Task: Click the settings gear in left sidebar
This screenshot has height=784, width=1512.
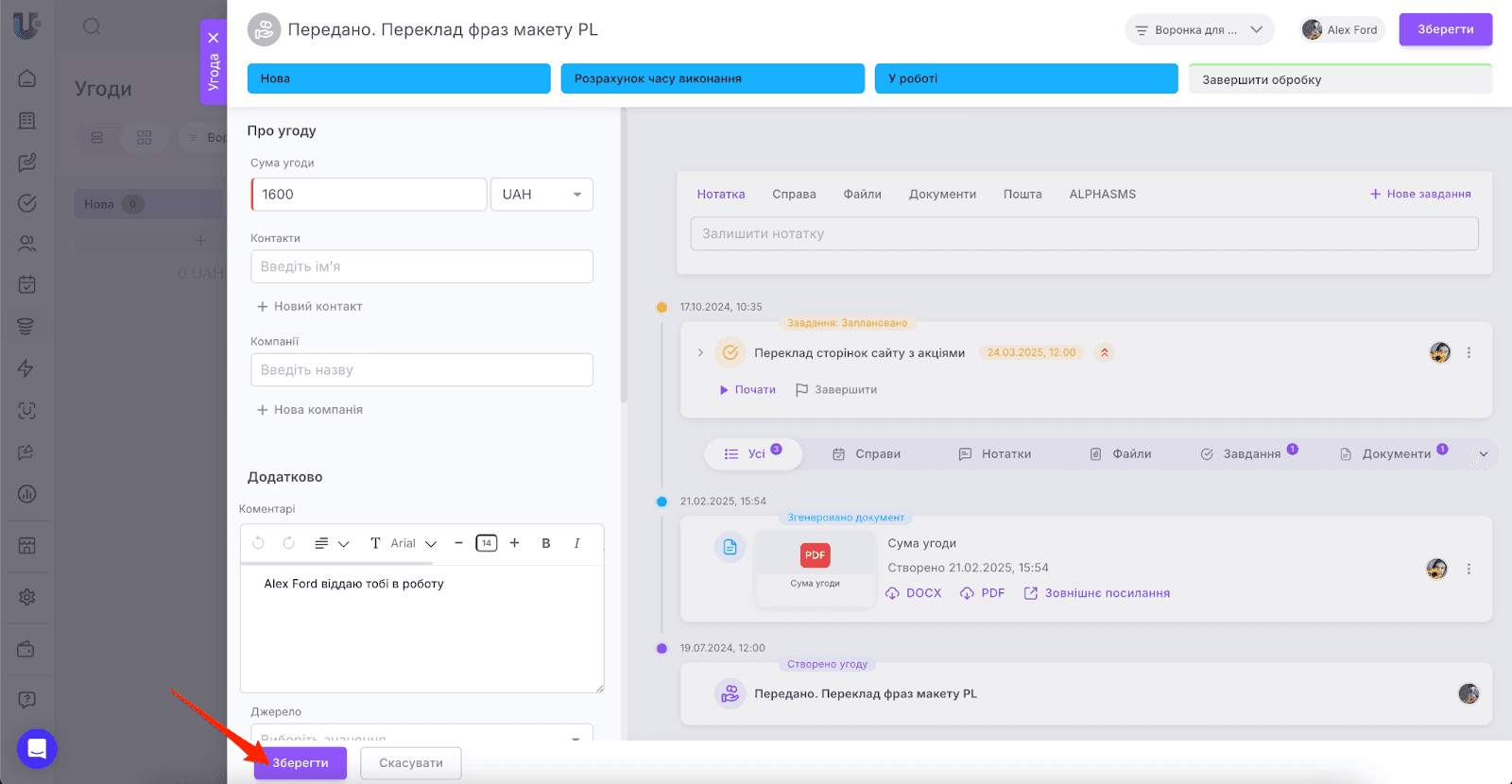Action: coord(27,597)
